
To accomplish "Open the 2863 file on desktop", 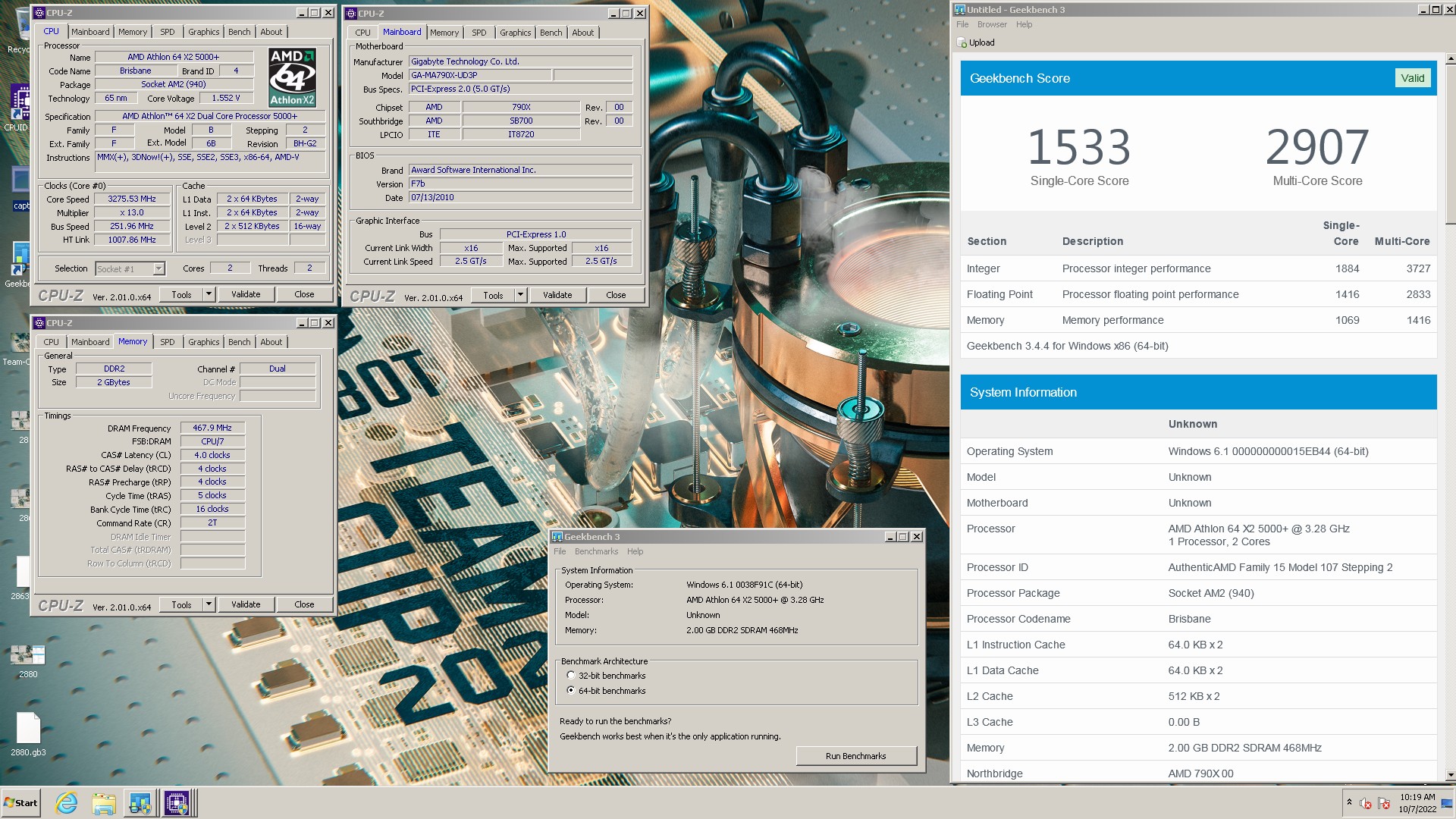I will (x=21, y=578).
